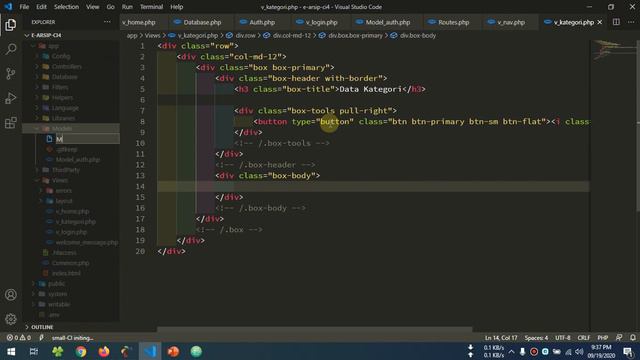The height and width of the screenshot is (360, 640).
Task: Open Explorer's more actions ellipsis
Action: 107,22
